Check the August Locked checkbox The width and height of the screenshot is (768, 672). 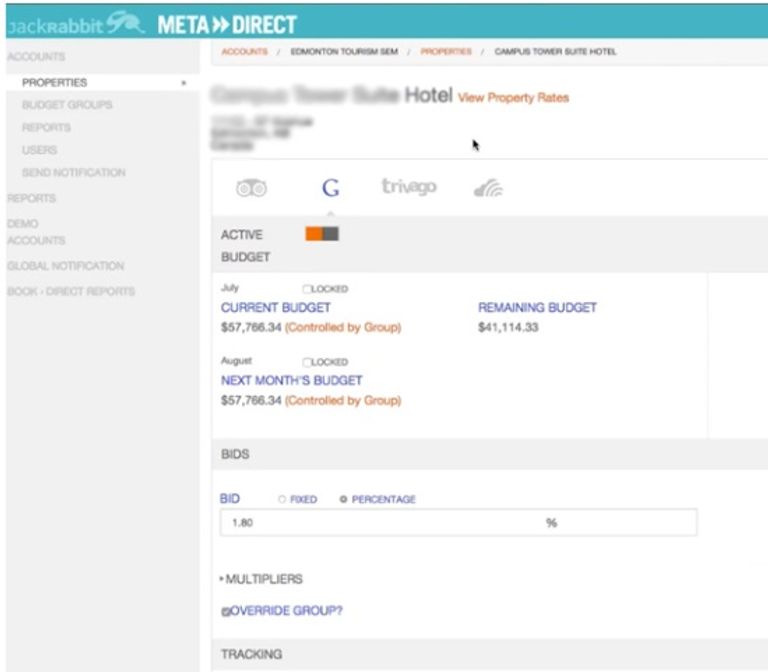(x=307, y=362)
